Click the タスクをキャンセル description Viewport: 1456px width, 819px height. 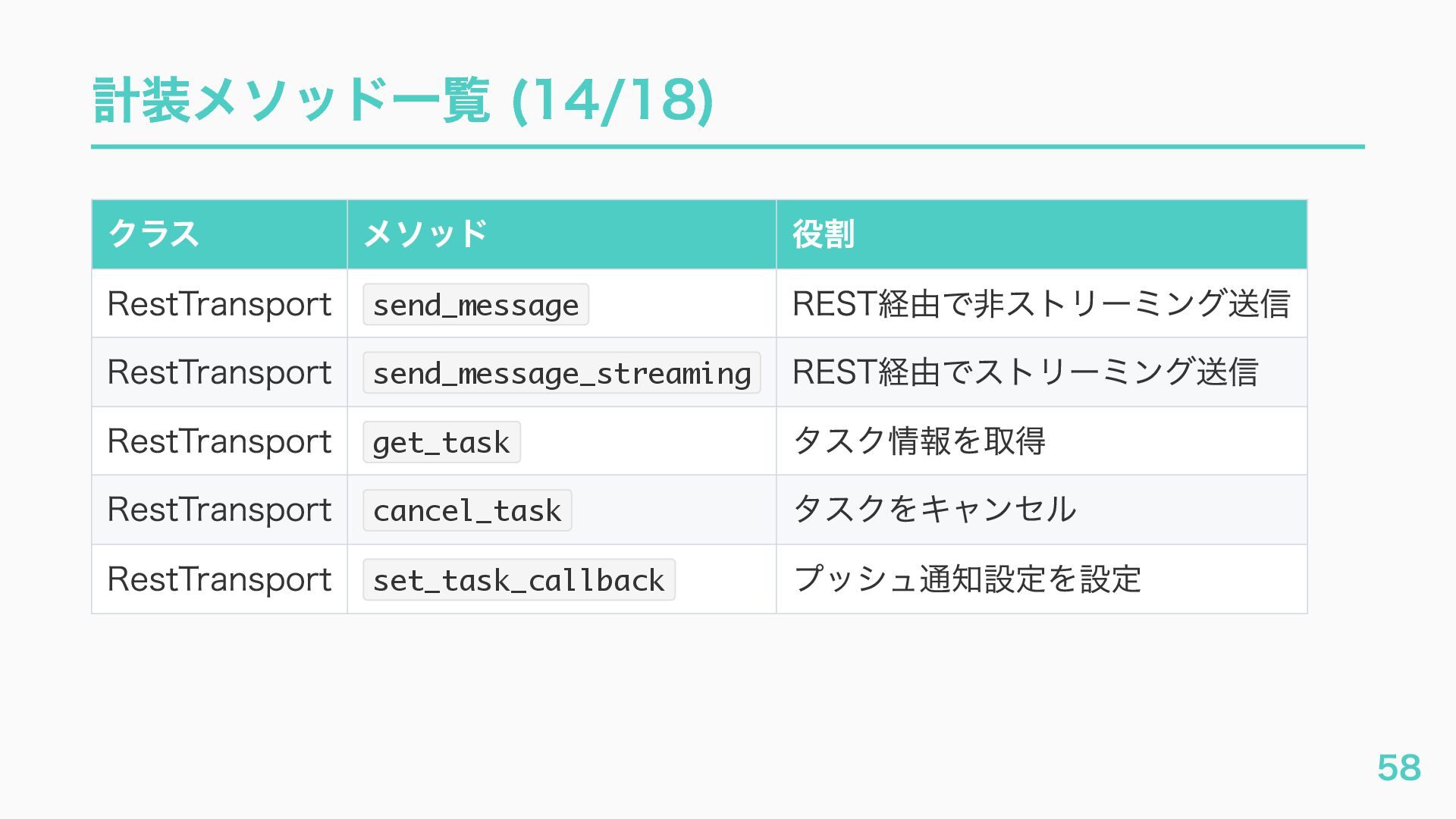point(934,510)
